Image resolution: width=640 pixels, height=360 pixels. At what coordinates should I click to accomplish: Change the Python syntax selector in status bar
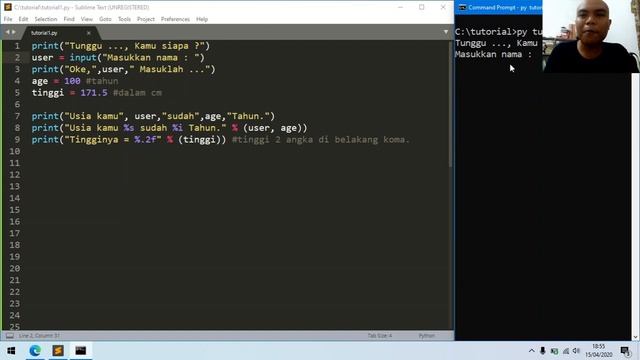pyautogui.click(x=427, y=336)
